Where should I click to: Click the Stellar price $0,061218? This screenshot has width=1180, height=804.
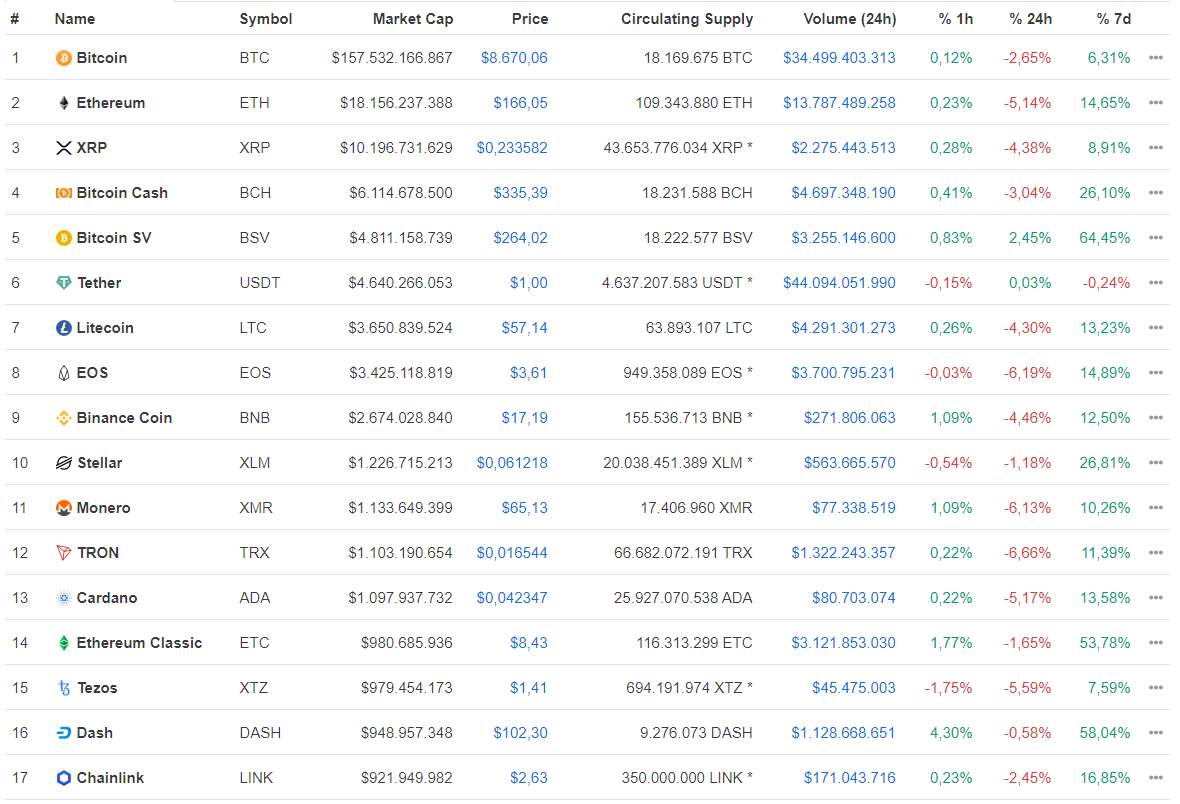pos(512,463)
